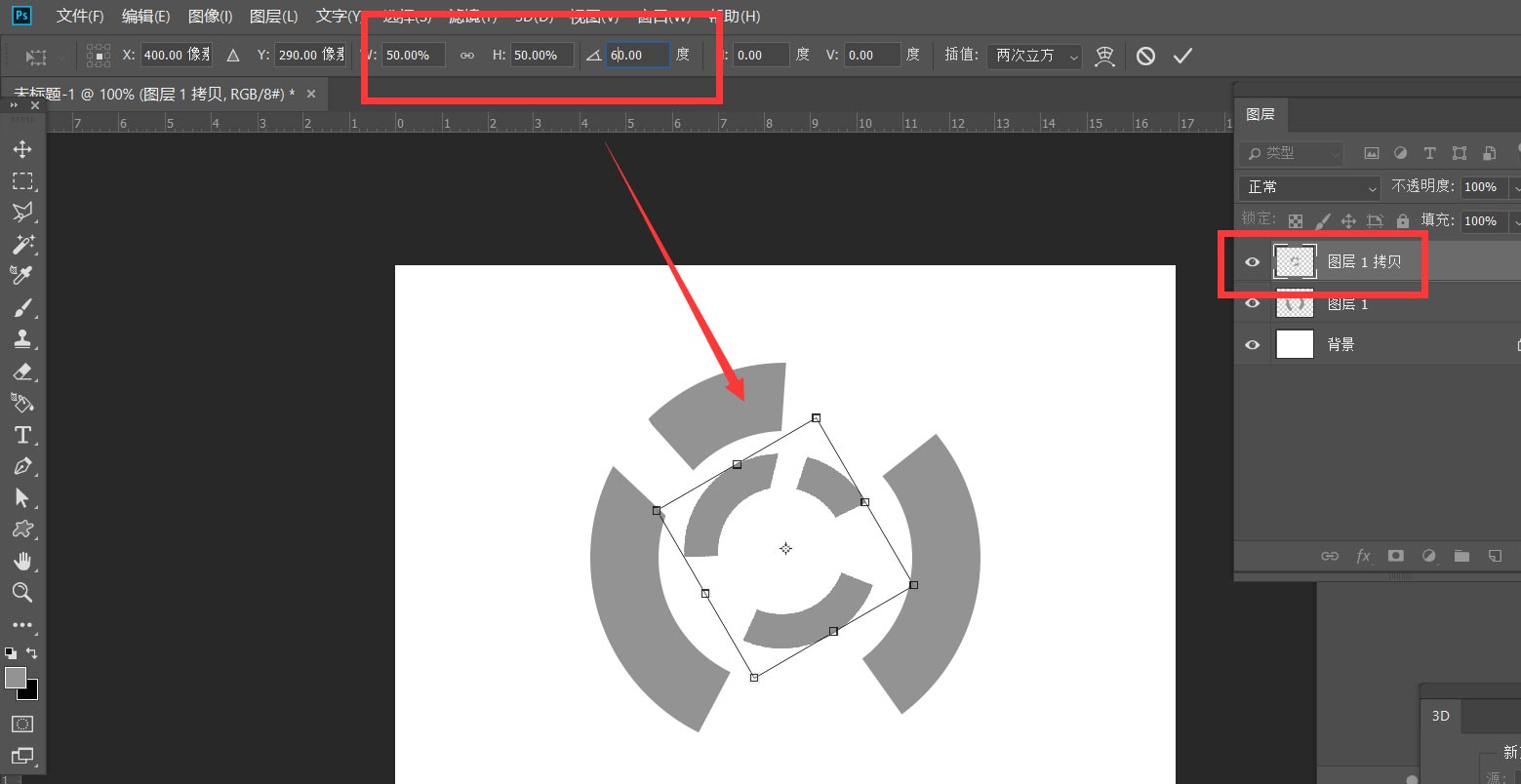Select the Horizontal Type tool
Screen dimensions: 1521x784
(x=22, y=435)
